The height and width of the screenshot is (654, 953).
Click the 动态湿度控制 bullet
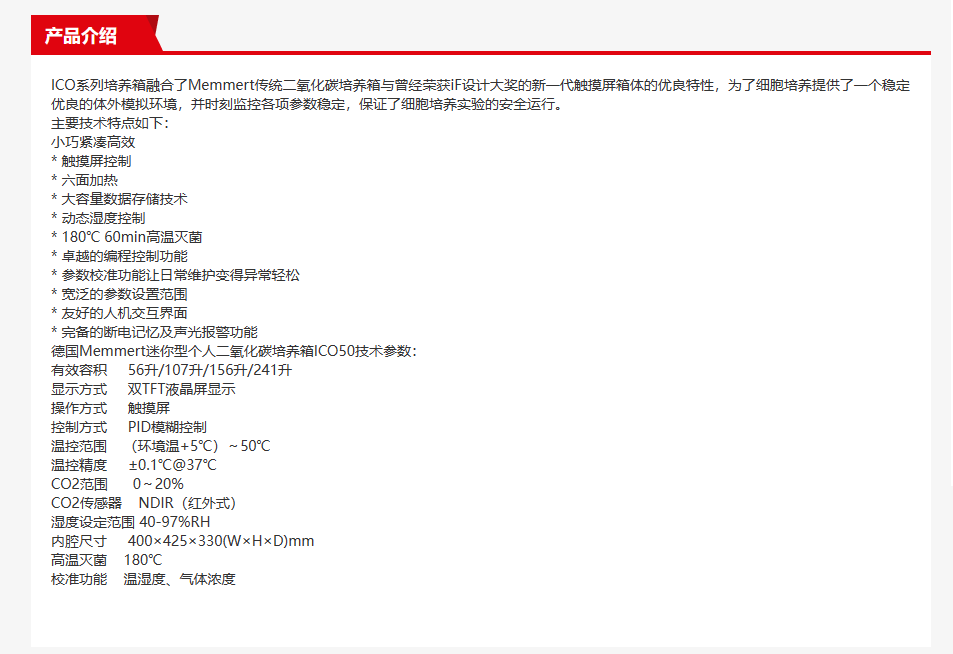tap(98, 218)
